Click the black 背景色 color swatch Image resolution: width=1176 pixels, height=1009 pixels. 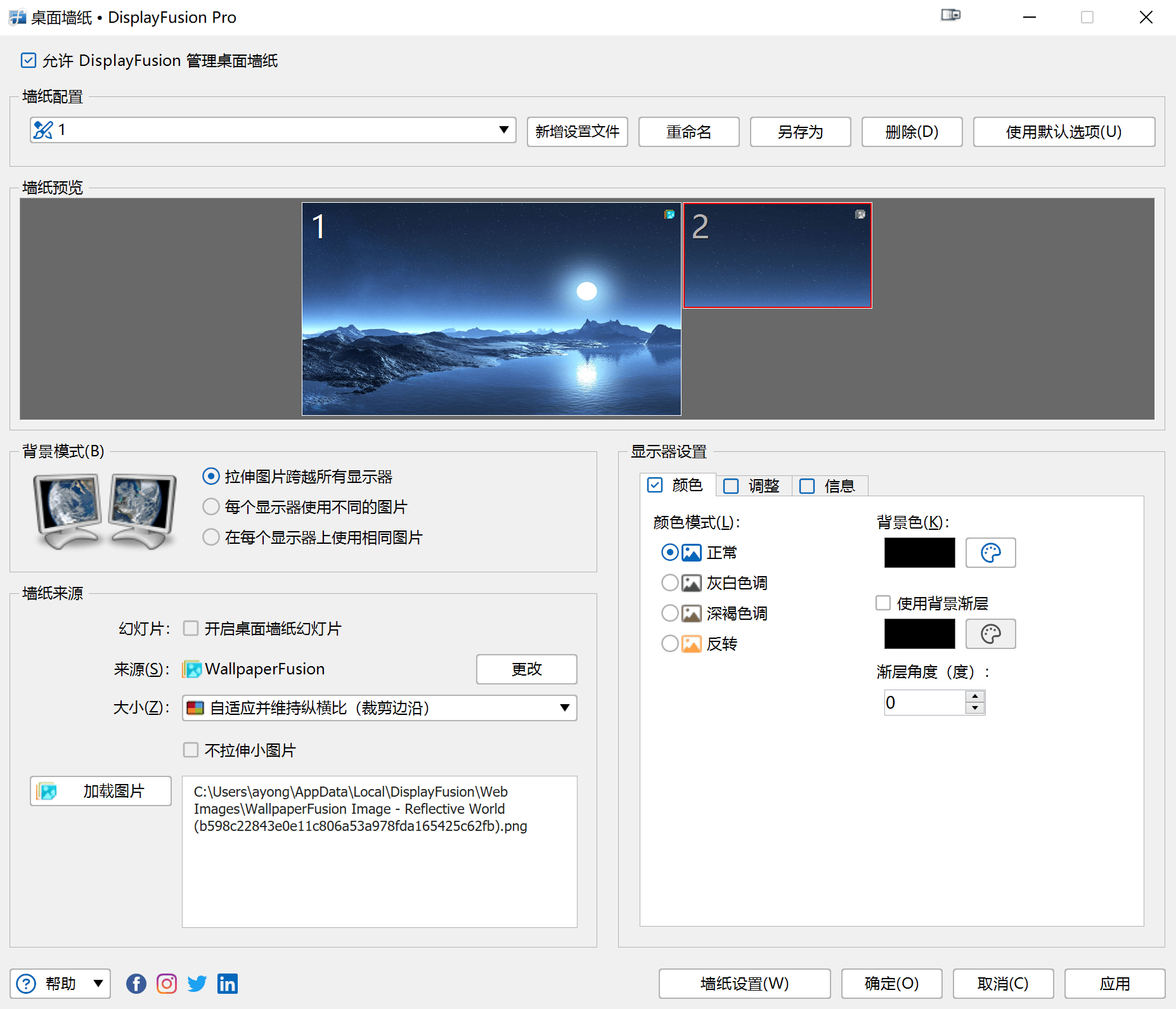click(x=919, y=553)
